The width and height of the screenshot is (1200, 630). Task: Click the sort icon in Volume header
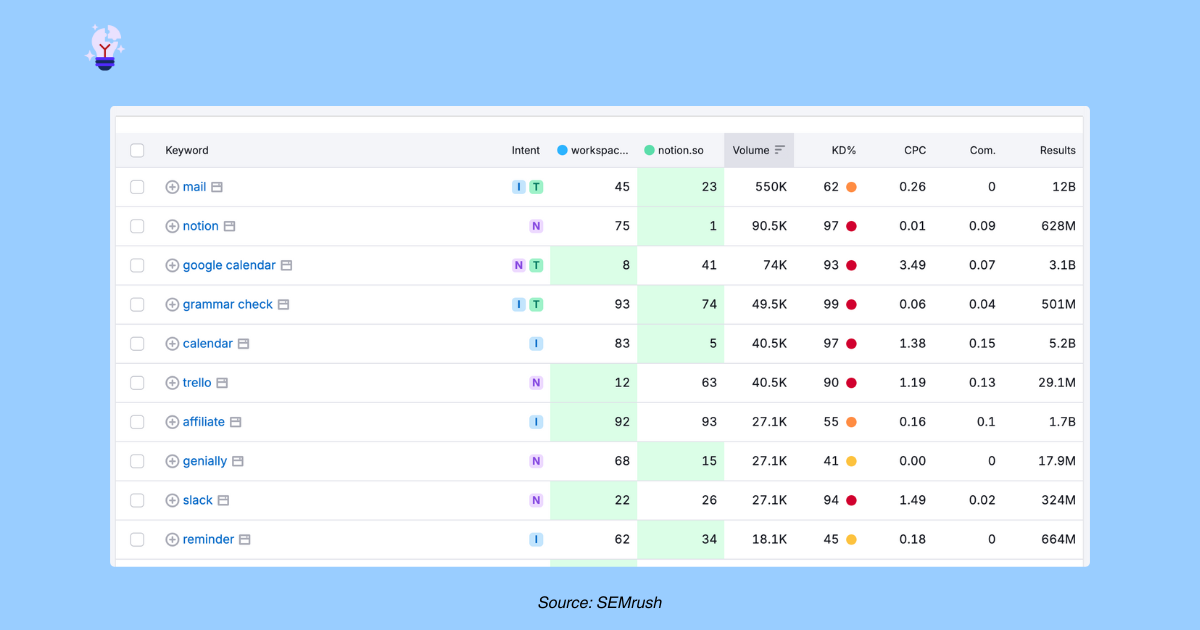point(780,150)
